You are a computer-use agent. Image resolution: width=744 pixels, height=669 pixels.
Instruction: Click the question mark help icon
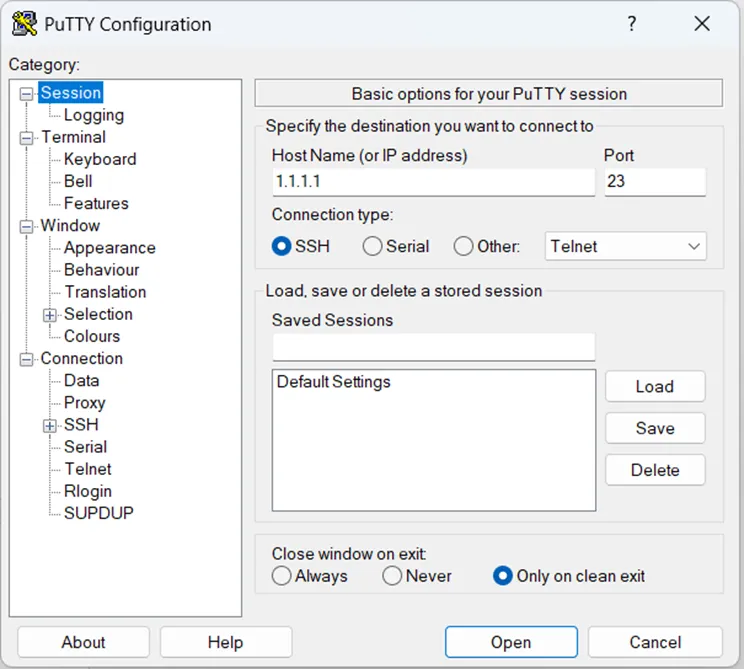click(x=632, y=23)
